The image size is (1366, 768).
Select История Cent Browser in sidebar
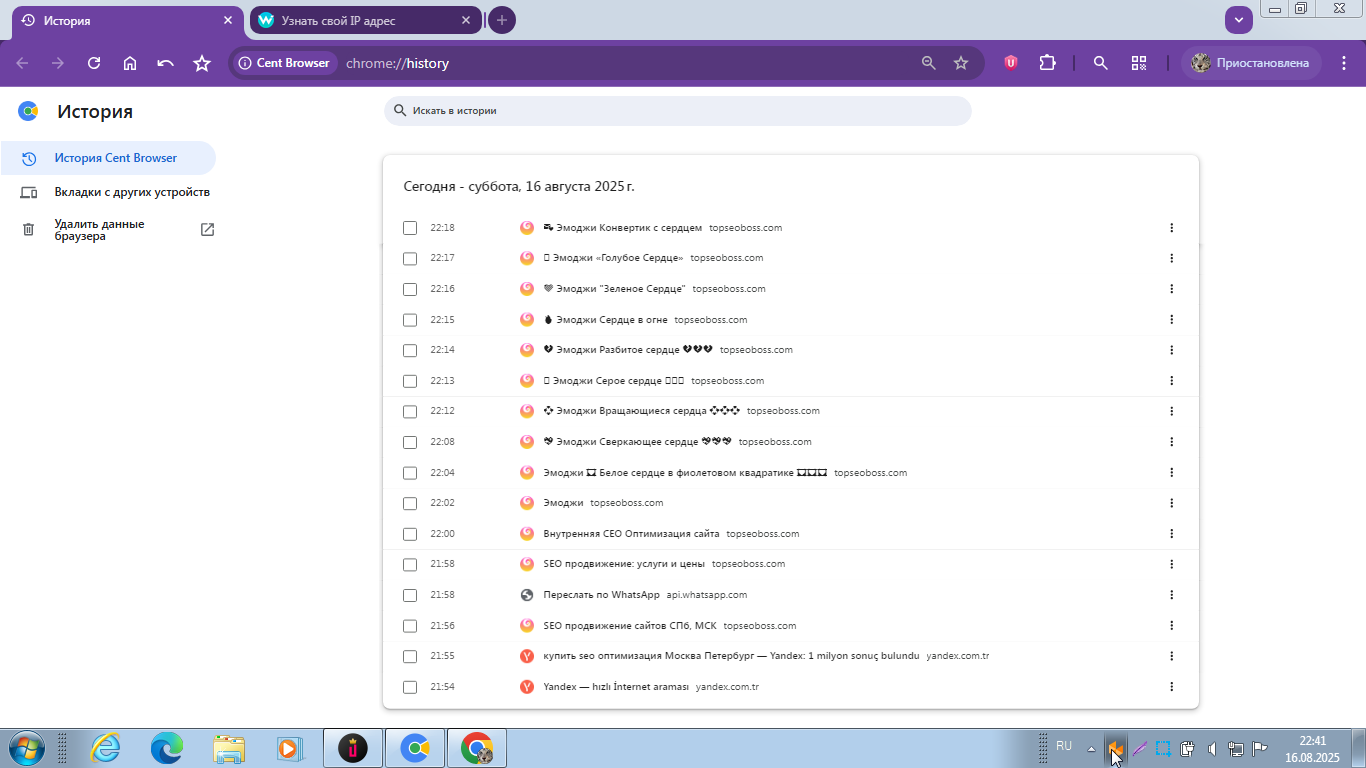coord(108,158)
